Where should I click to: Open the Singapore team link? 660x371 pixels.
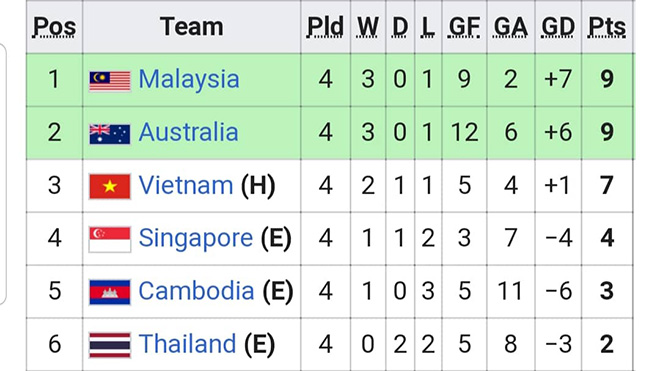[196, 238]
